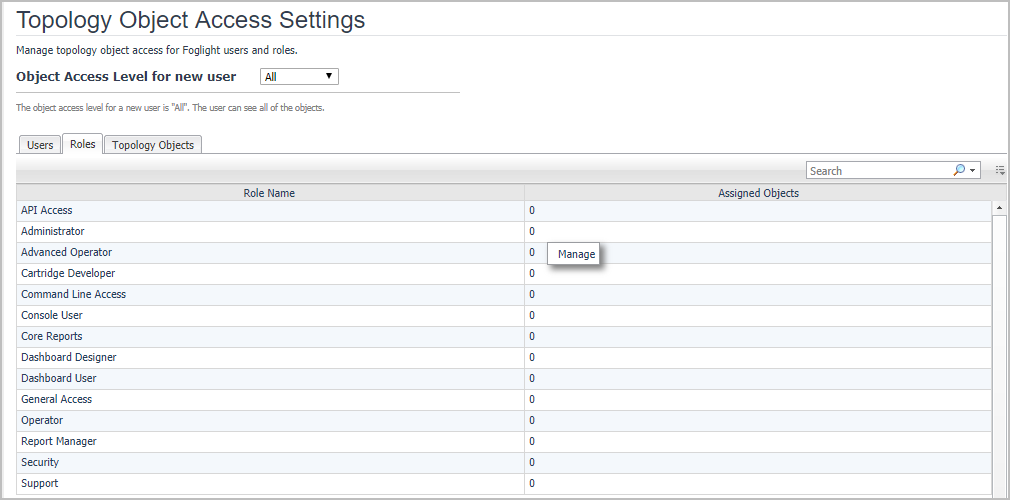
Task: Click assigned objects count for Operator
Action: pyautogui.click(x=532, y=421)
